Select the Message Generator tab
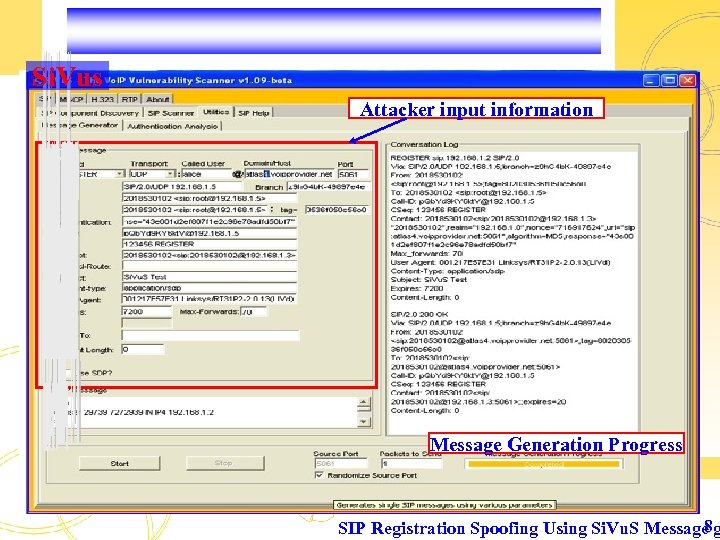Image resolution: width=720 pixels, height=540 pixels. click(80, 125)
